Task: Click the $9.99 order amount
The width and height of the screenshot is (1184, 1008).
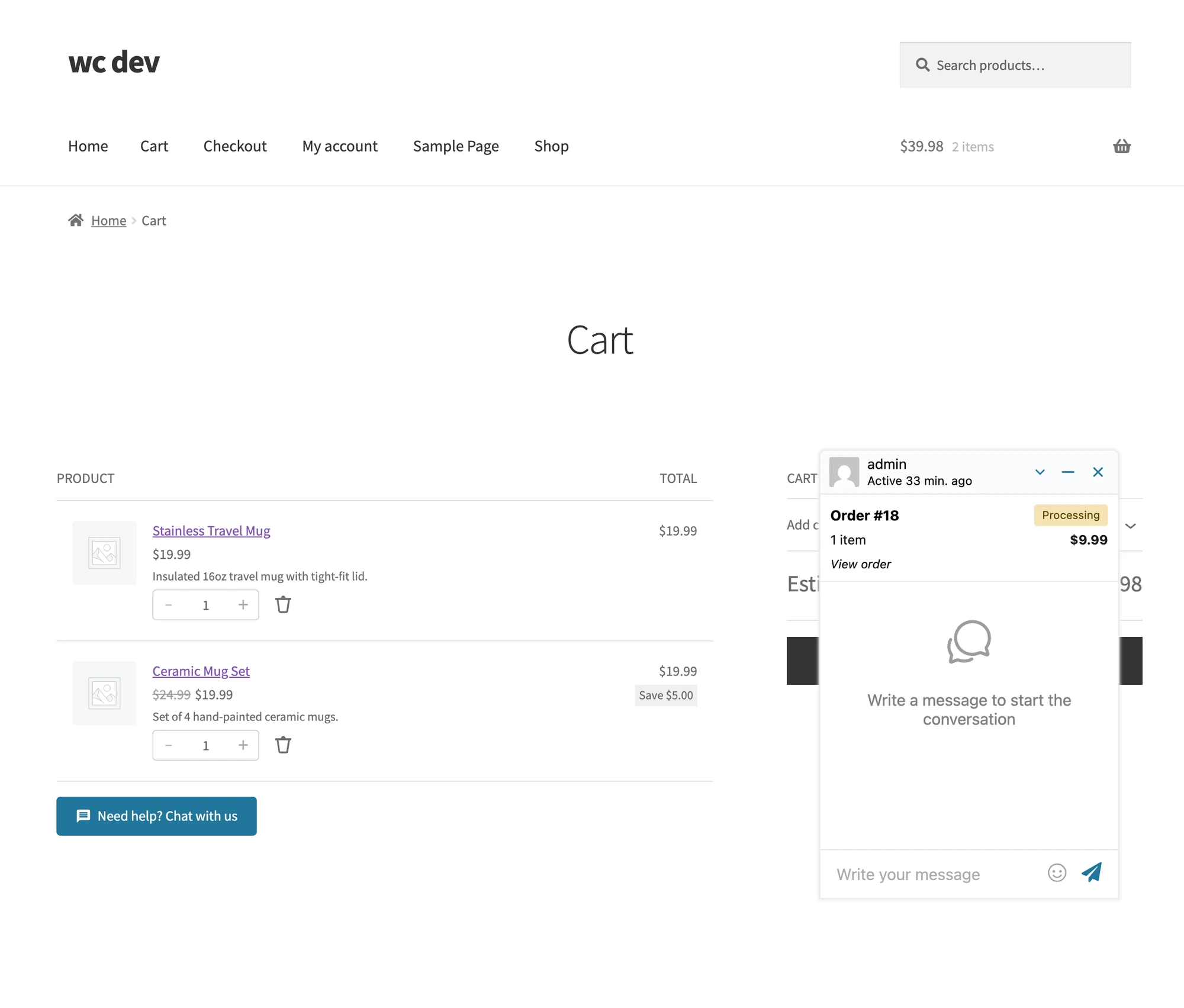Action: (x=1088, y=539)
